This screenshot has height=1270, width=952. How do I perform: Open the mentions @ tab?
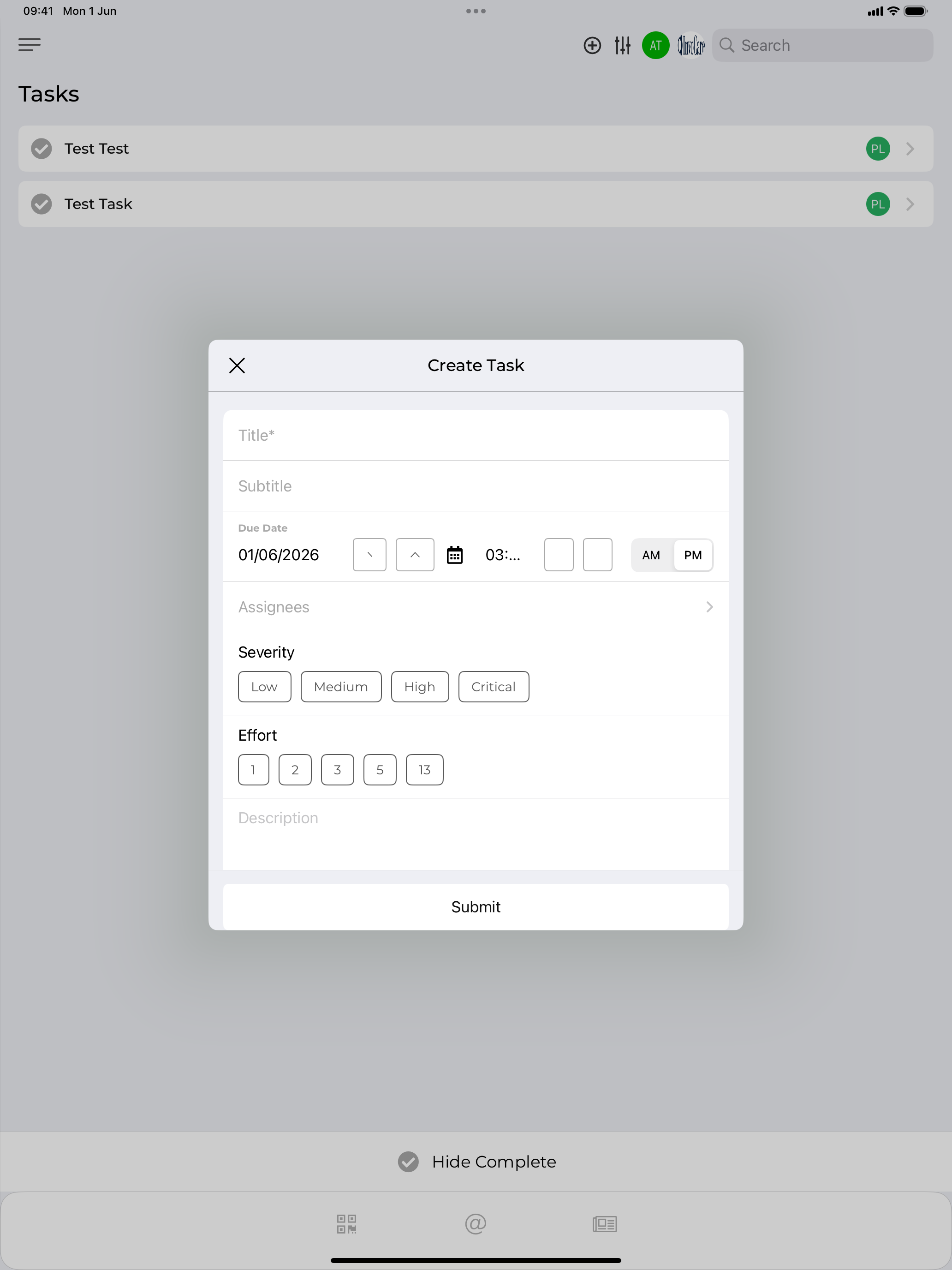(x=476, y=1224)
